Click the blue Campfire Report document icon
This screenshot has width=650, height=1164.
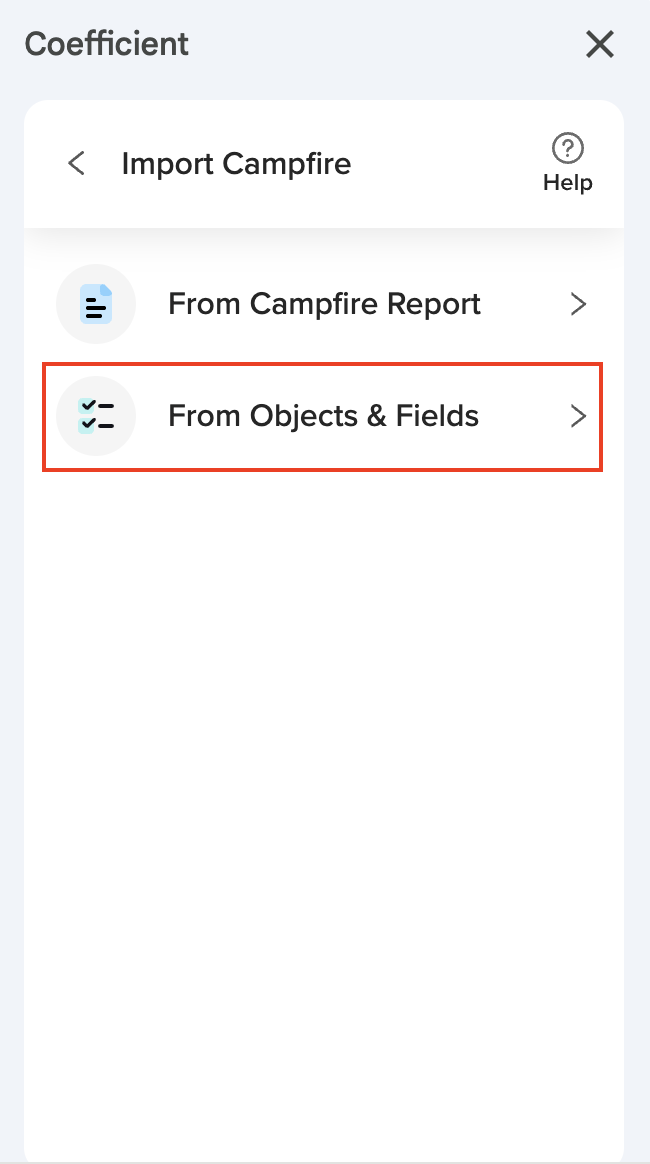pos(96,304)
